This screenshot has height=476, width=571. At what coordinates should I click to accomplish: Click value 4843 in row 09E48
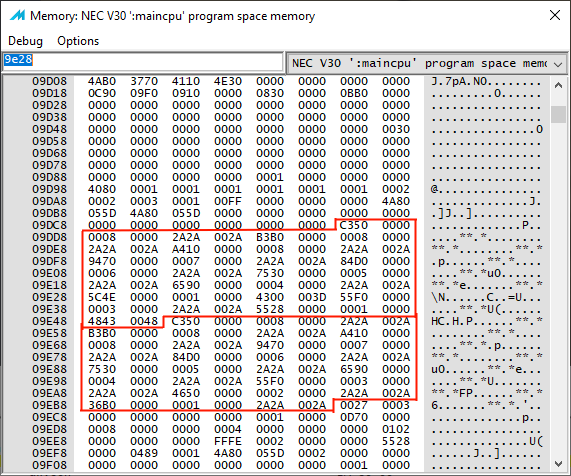(102, 321)
